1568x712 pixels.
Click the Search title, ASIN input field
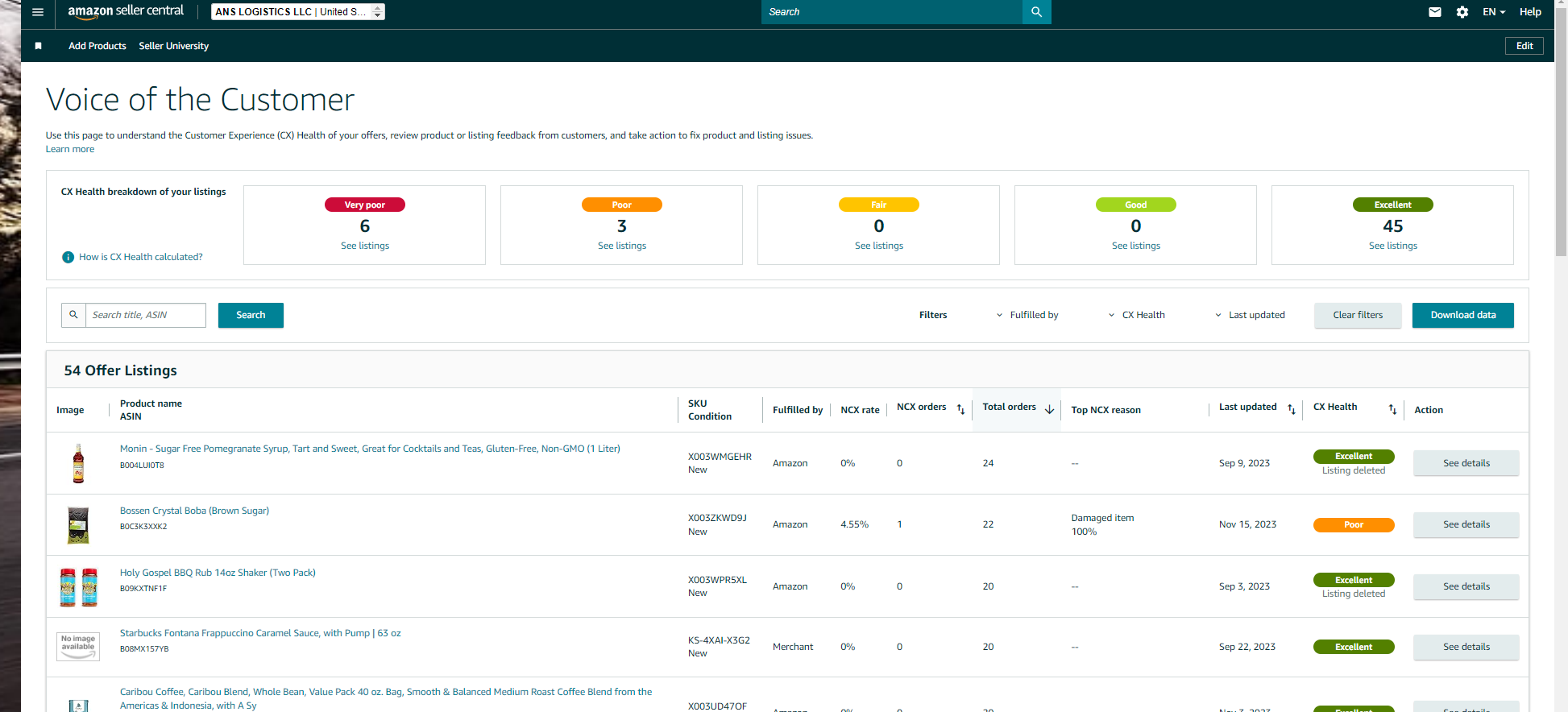pyautogui.click(x=146, y=315)
